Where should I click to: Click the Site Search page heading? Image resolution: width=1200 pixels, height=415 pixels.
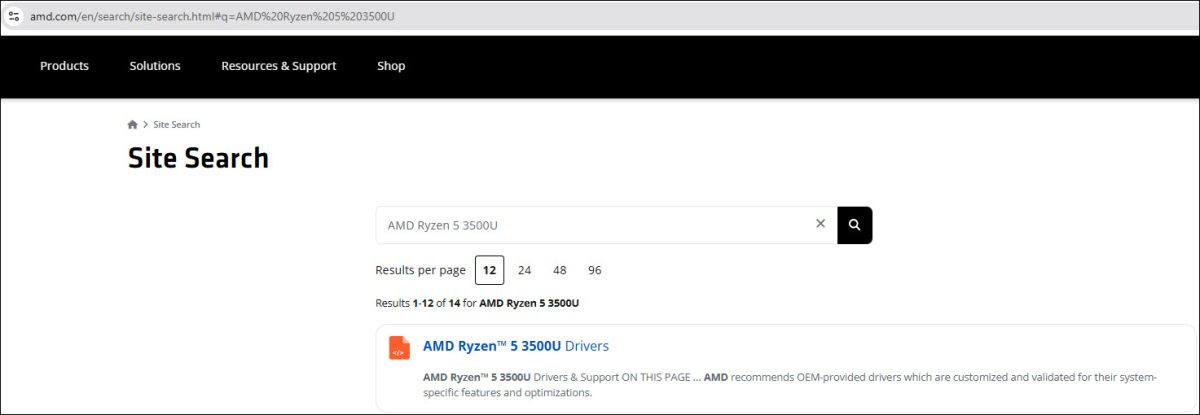coord(198,158)
